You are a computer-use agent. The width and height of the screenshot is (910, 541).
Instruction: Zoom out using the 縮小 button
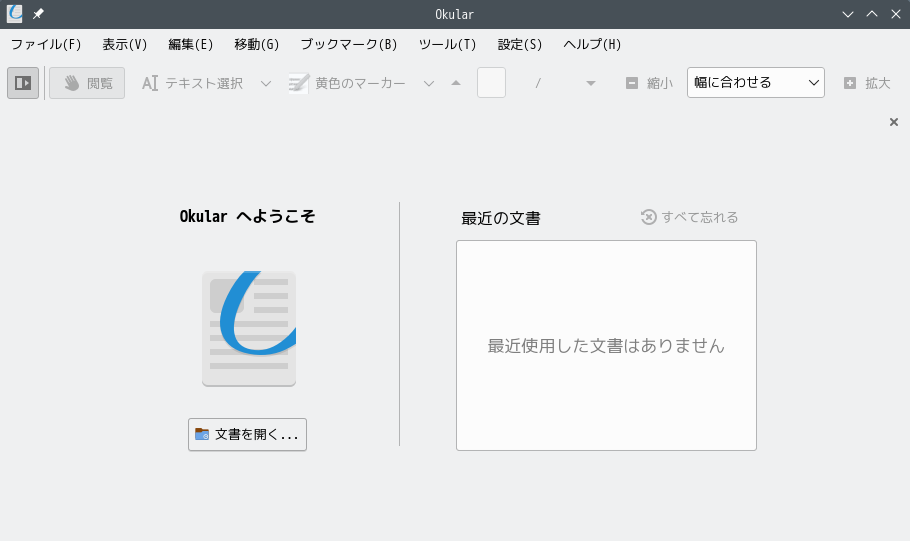point(649,83)
